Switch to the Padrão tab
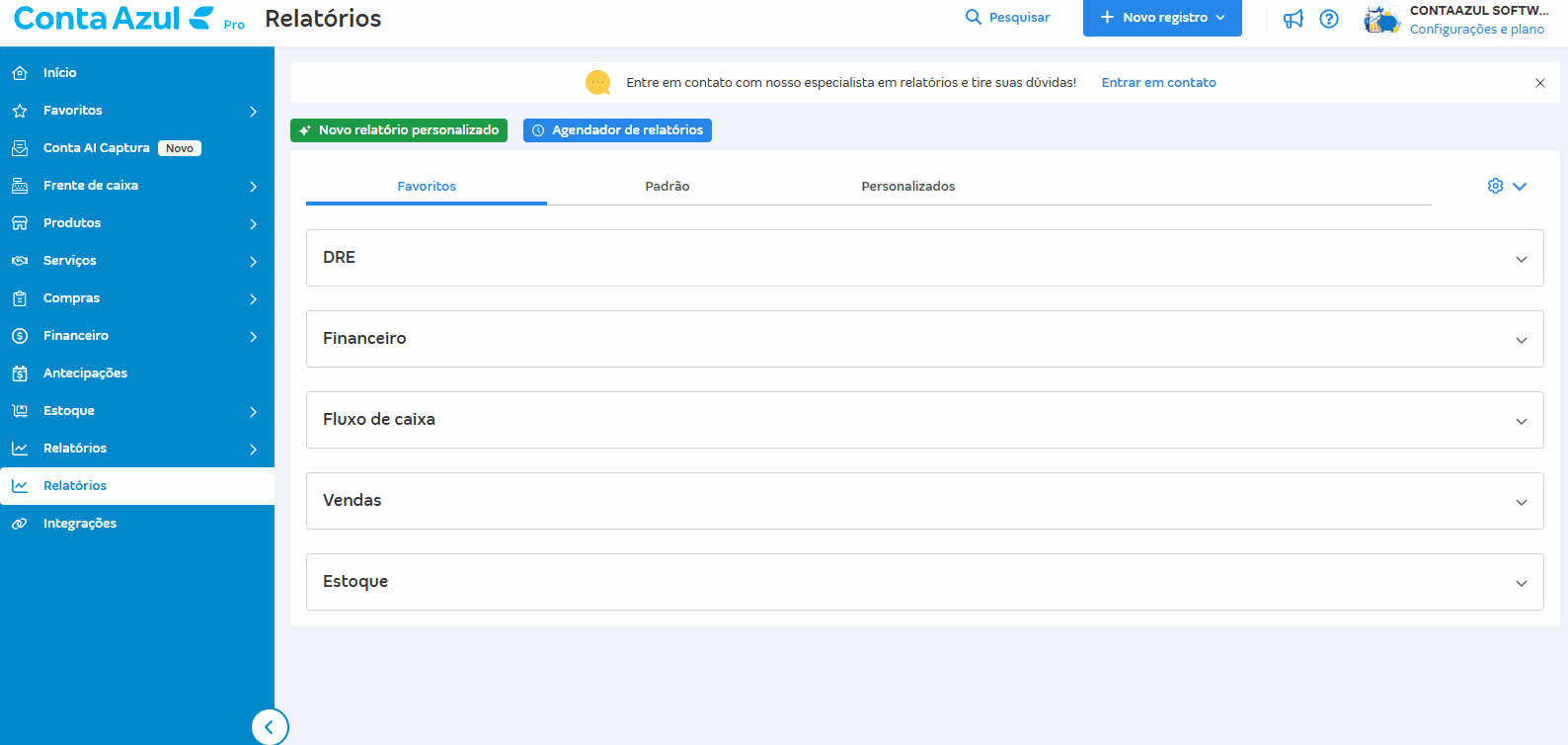Image resolution: width=1568 pixels, height=745 pixels. pos(667,186)
